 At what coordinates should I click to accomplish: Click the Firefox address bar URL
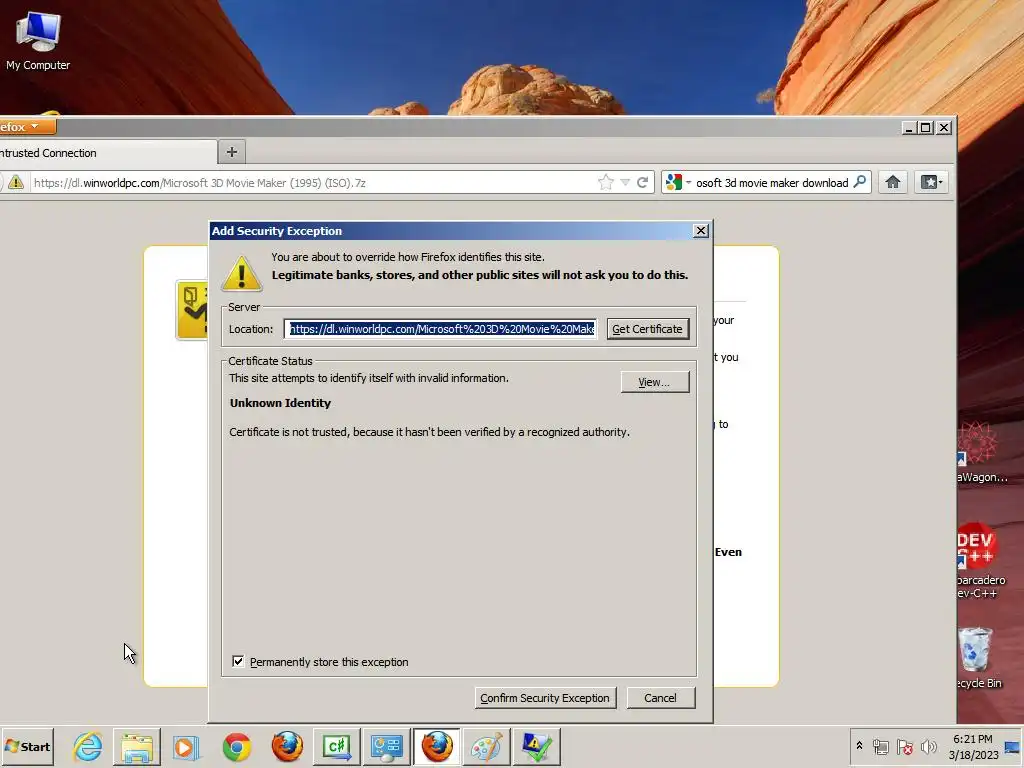[x=313, y=183]
